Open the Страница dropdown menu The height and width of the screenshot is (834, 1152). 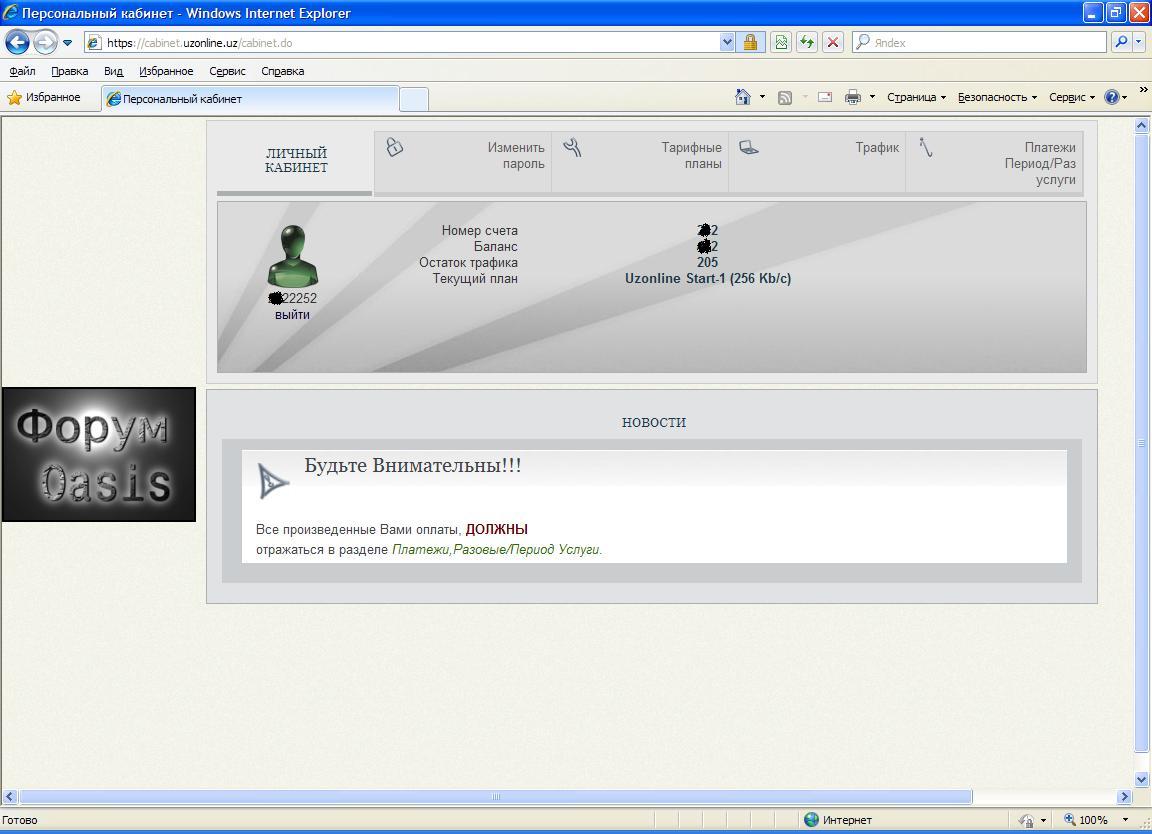[x=915, y=97]
